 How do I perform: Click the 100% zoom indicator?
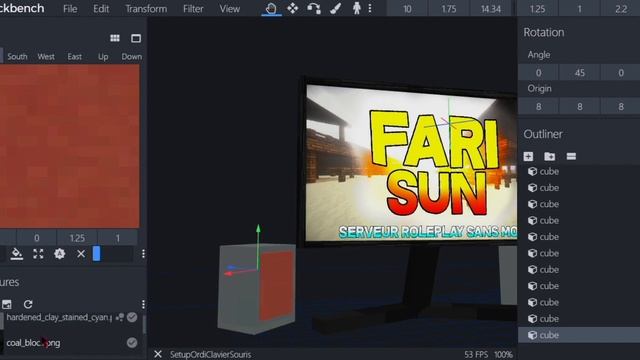(503, 354)
